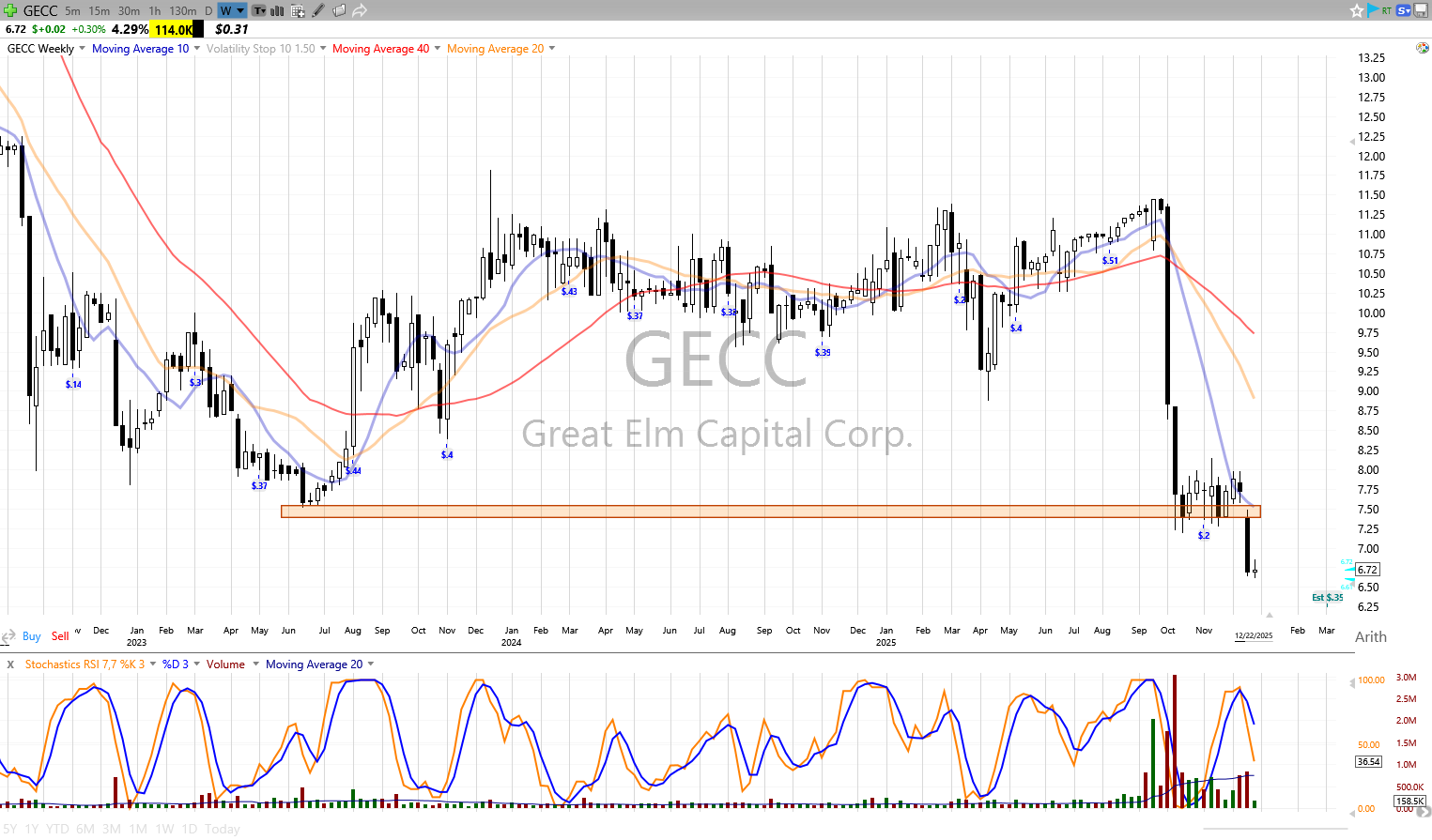The width and height of the screenshot is (1432, 840).
Task: Switch to the 1h timeframe
Action: click(x=155, y=10)
